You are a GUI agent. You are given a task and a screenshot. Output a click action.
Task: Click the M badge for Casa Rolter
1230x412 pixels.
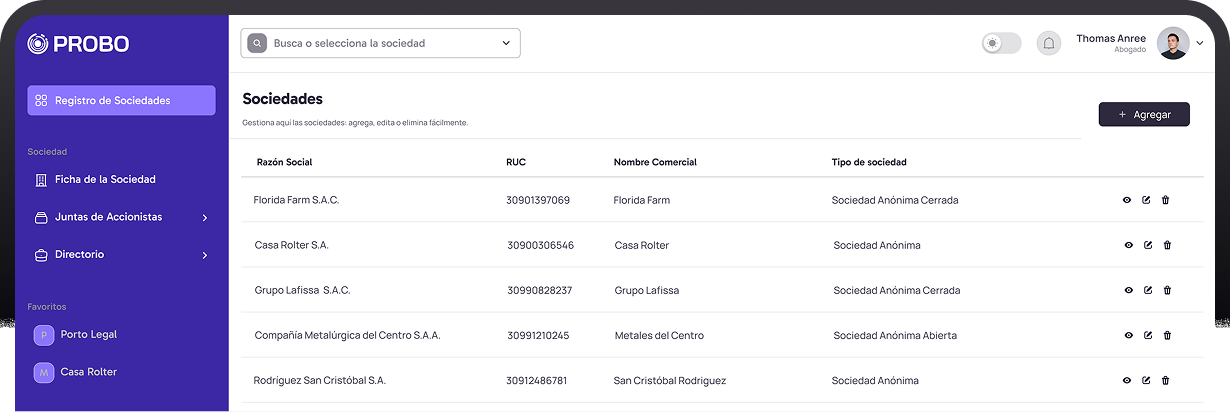pyautogui.click(x=44, y=372)
